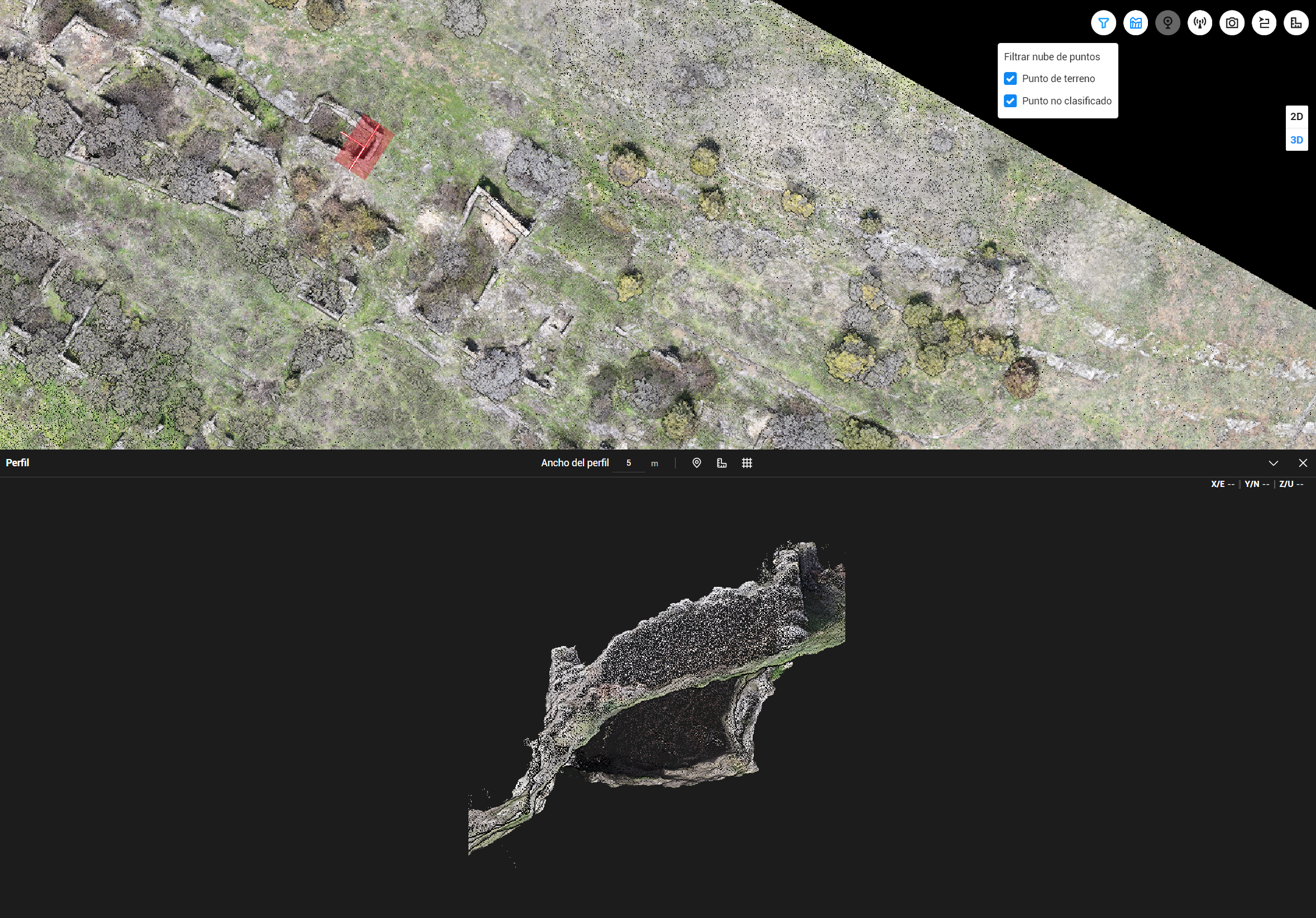Uncheck Punto de terreno
The image size is (1316, 918).
pyautogui.click(x=1011, y=79)
